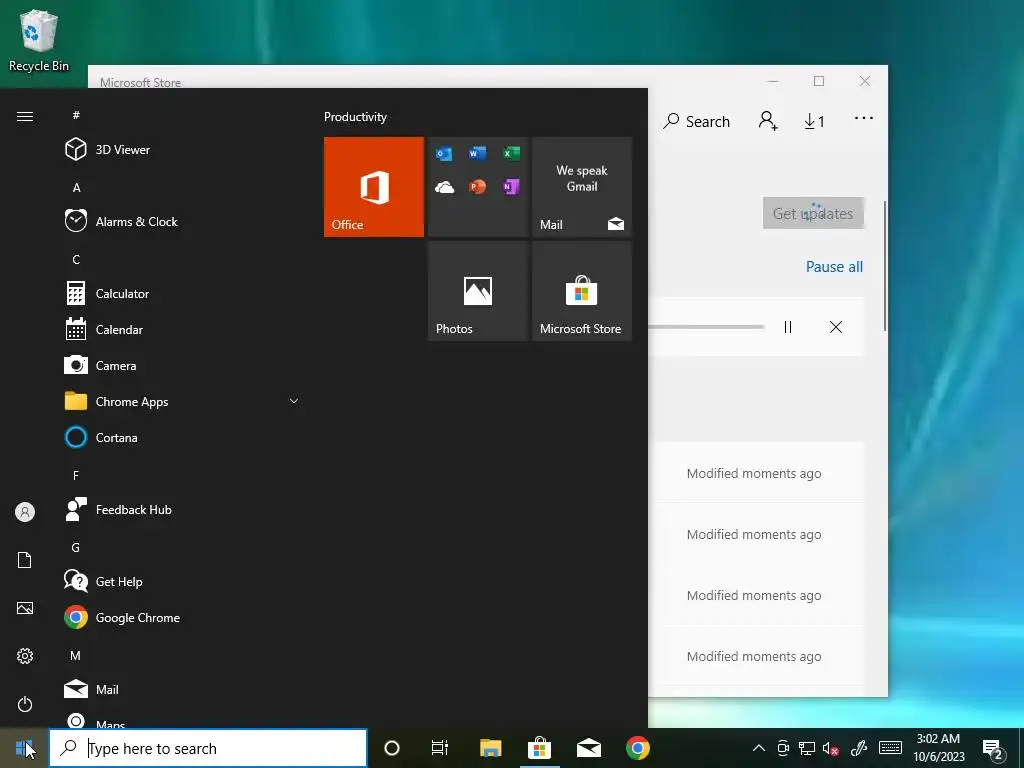Image resolution: width=1024 pixels, height=768 pixels.
Task: Open Settings gear in Start sidebar
Action: pos(25,656)
